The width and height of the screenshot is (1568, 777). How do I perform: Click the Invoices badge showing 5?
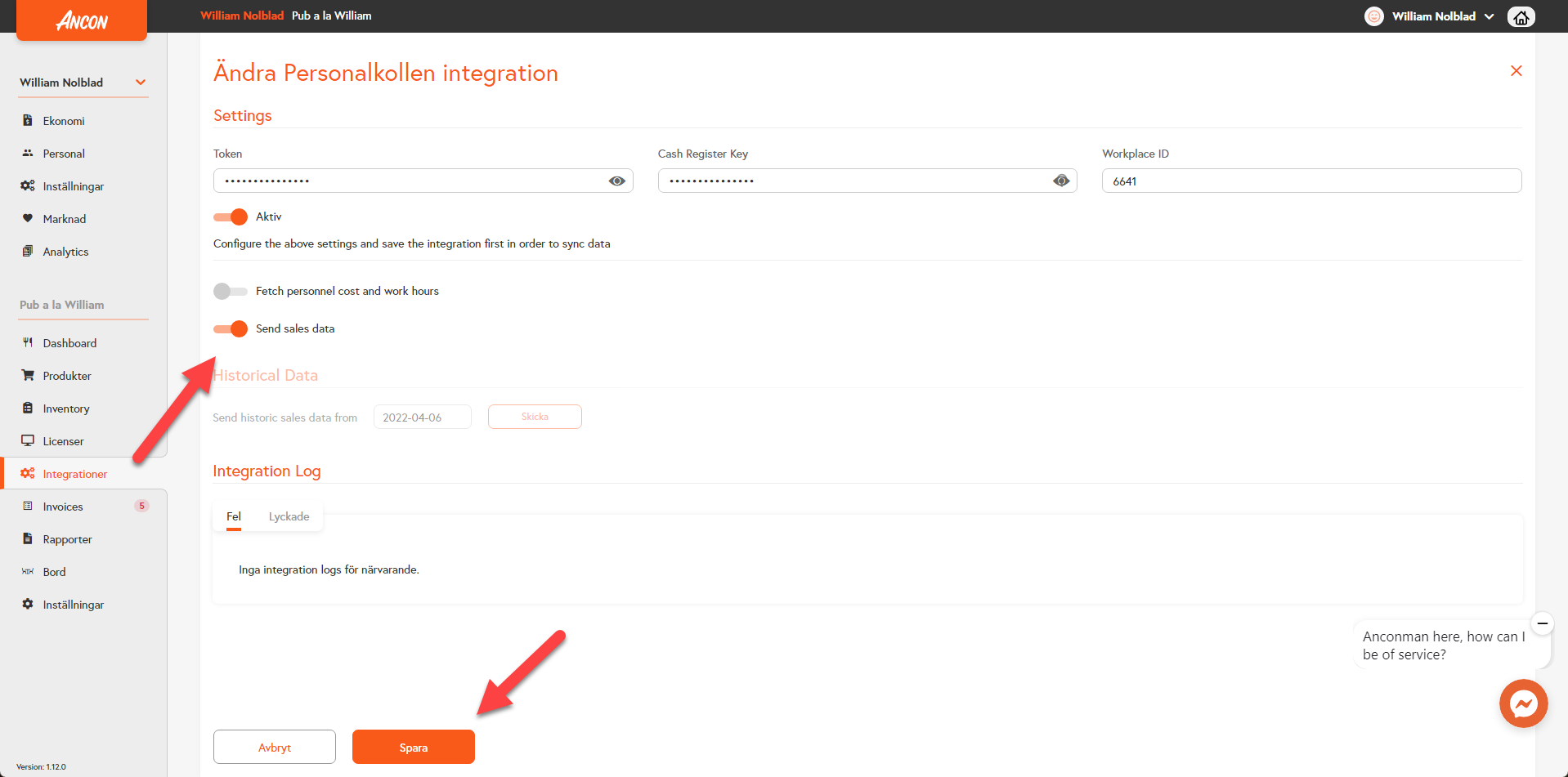click(x=141, y=506)
